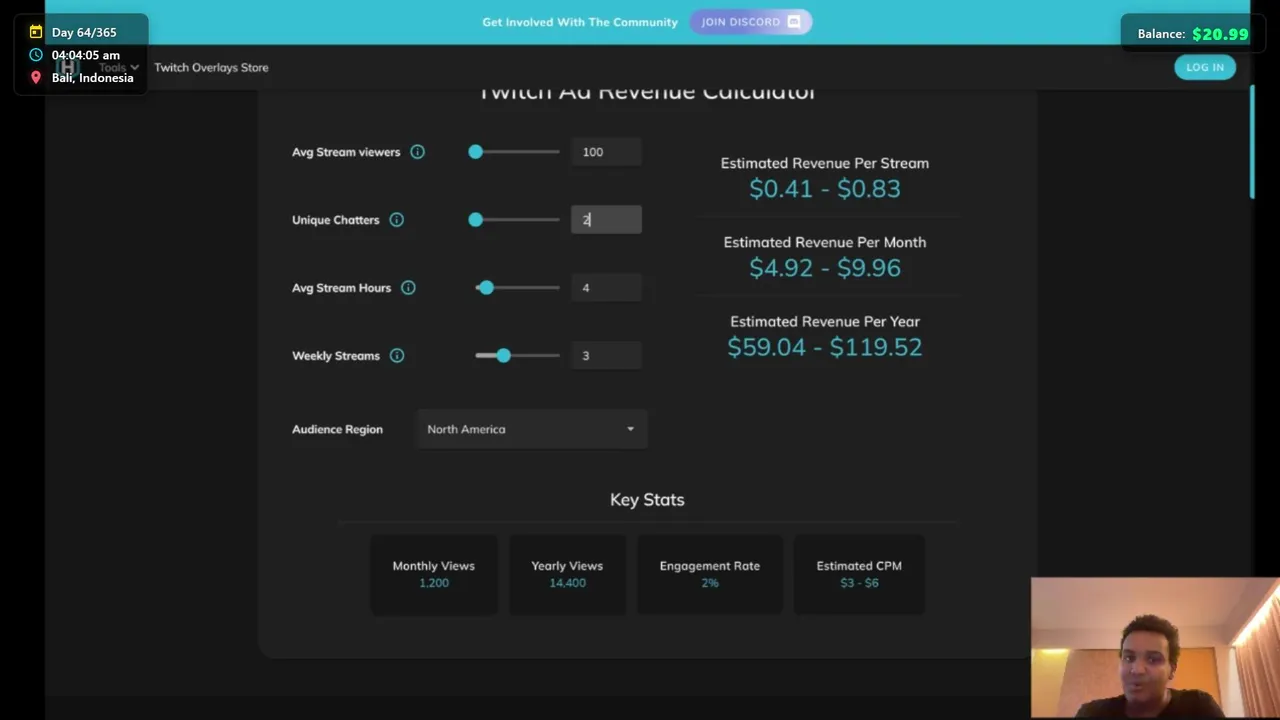The height and width of the screenshot is (720, 1280).
Task: Click the page scrollbar on the right
Action: (x=1252, y=142)
